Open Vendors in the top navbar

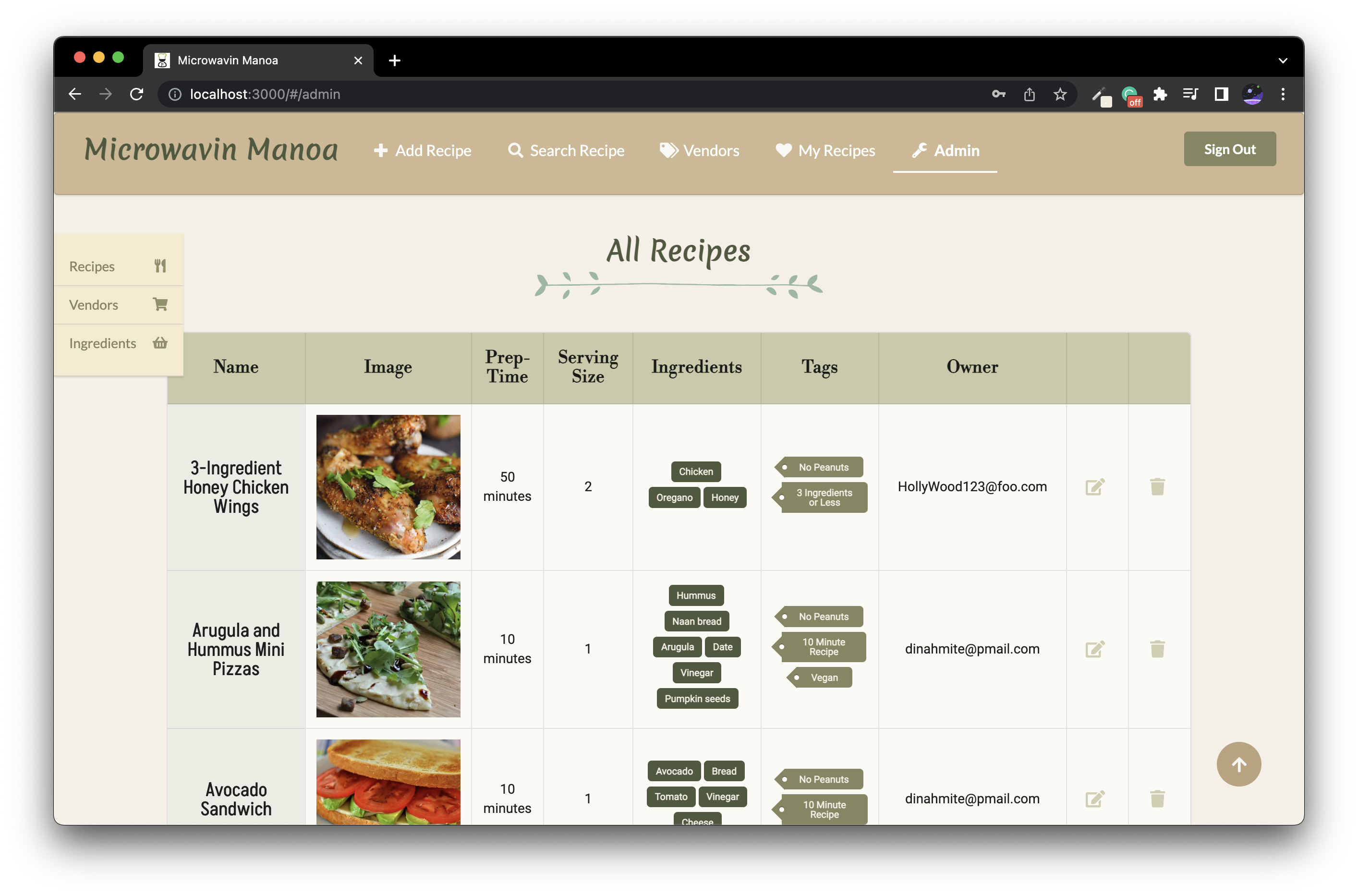point(699,150)
